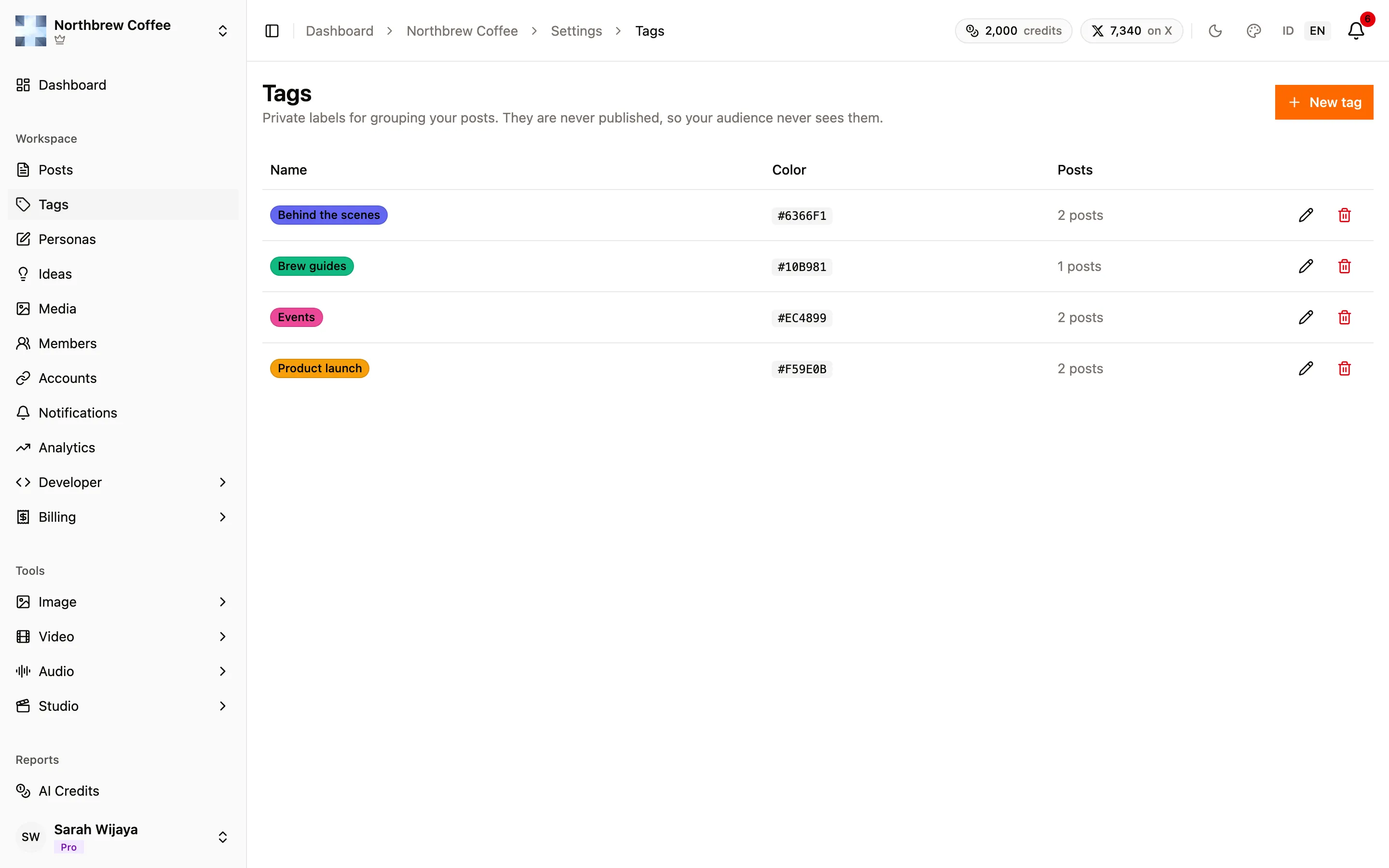Click Dashboard breadcrumb link
Viewport: 1389px width, 868px height.
339,31
